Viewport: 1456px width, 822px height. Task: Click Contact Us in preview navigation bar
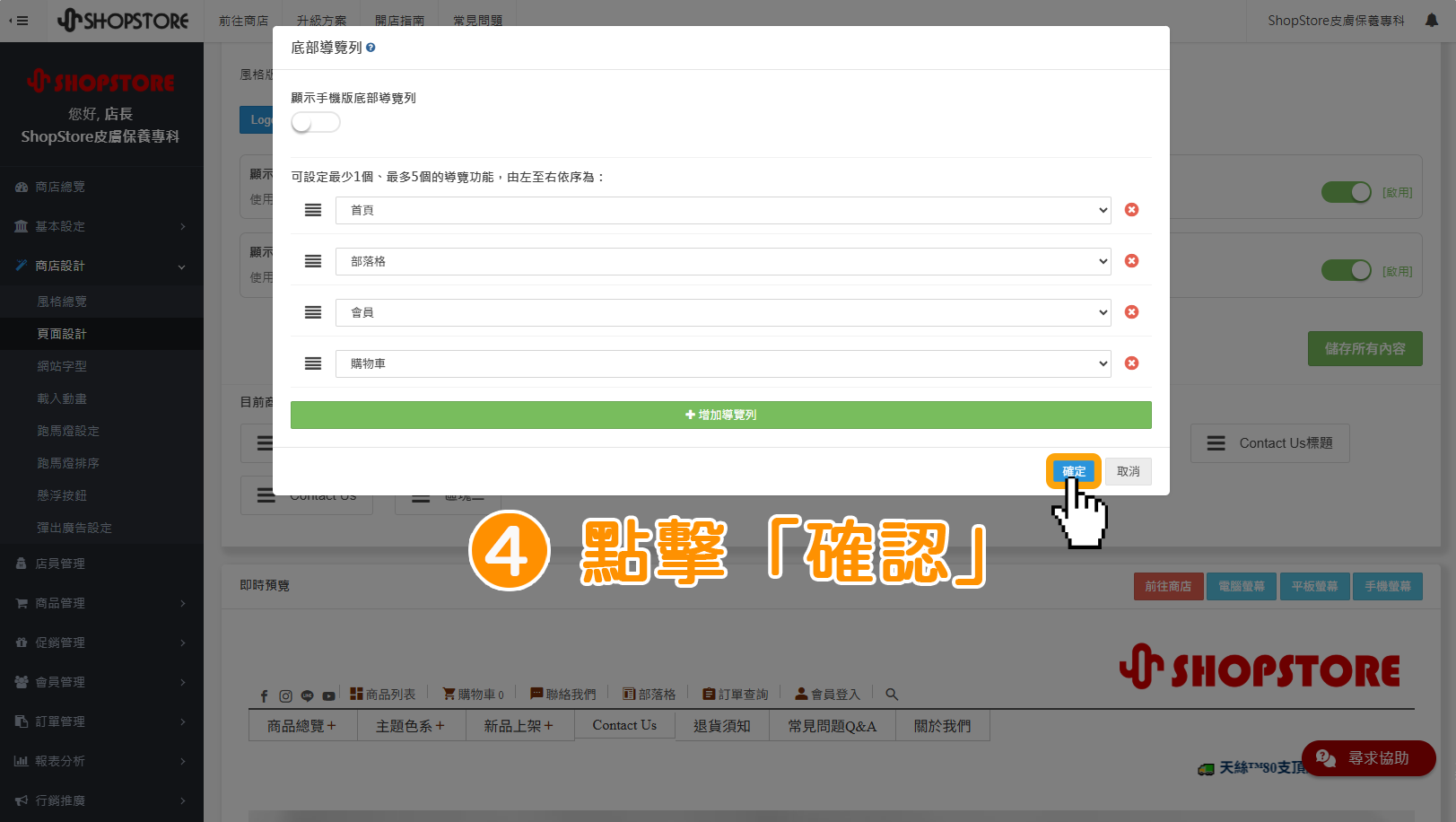pyautogui.click(x=624, y=725)
